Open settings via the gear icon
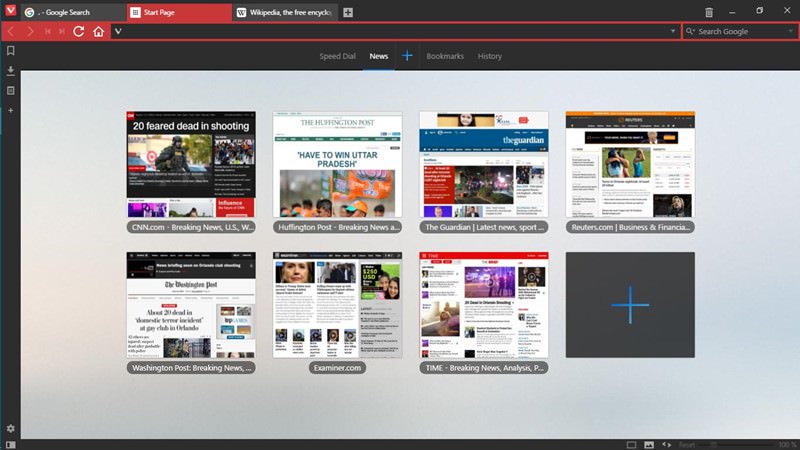 click(10, 429)
